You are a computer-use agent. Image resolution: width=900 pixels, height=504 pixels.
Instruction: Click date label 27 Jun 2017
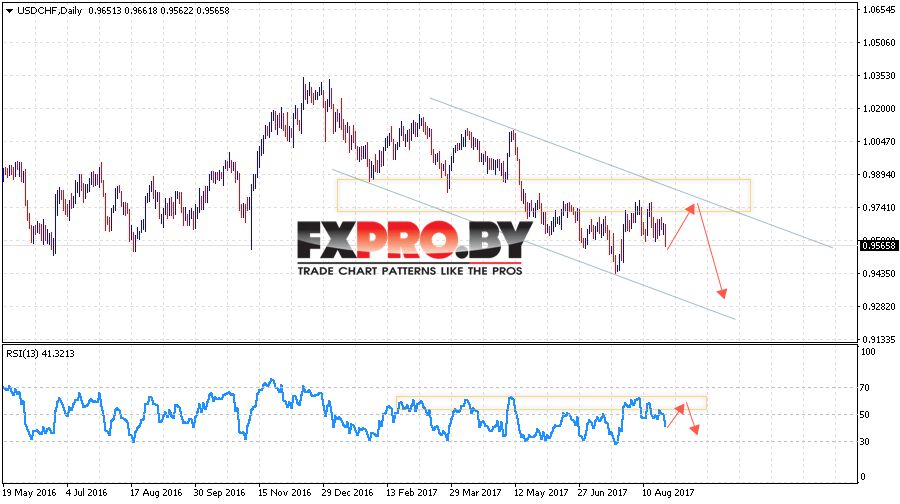pos(603,493)
